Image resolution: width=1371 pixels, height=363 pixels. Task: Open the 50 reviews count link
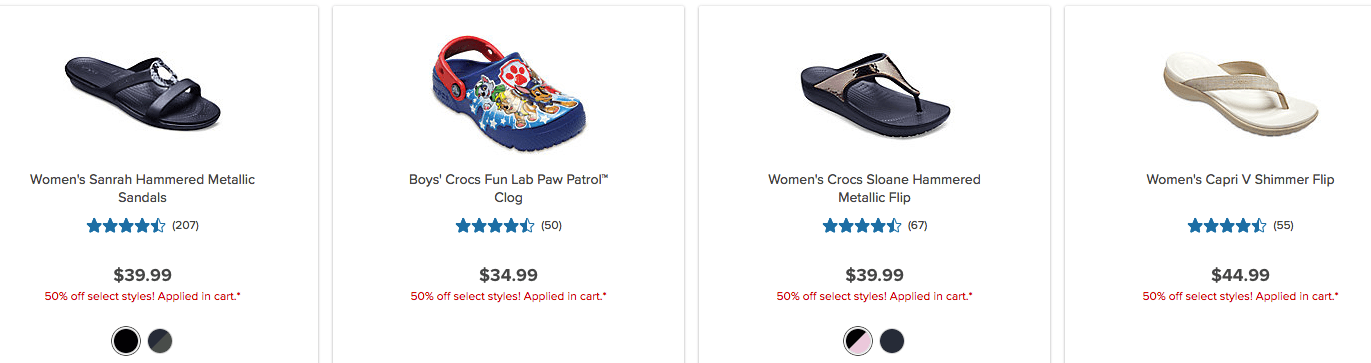[551, 225]
